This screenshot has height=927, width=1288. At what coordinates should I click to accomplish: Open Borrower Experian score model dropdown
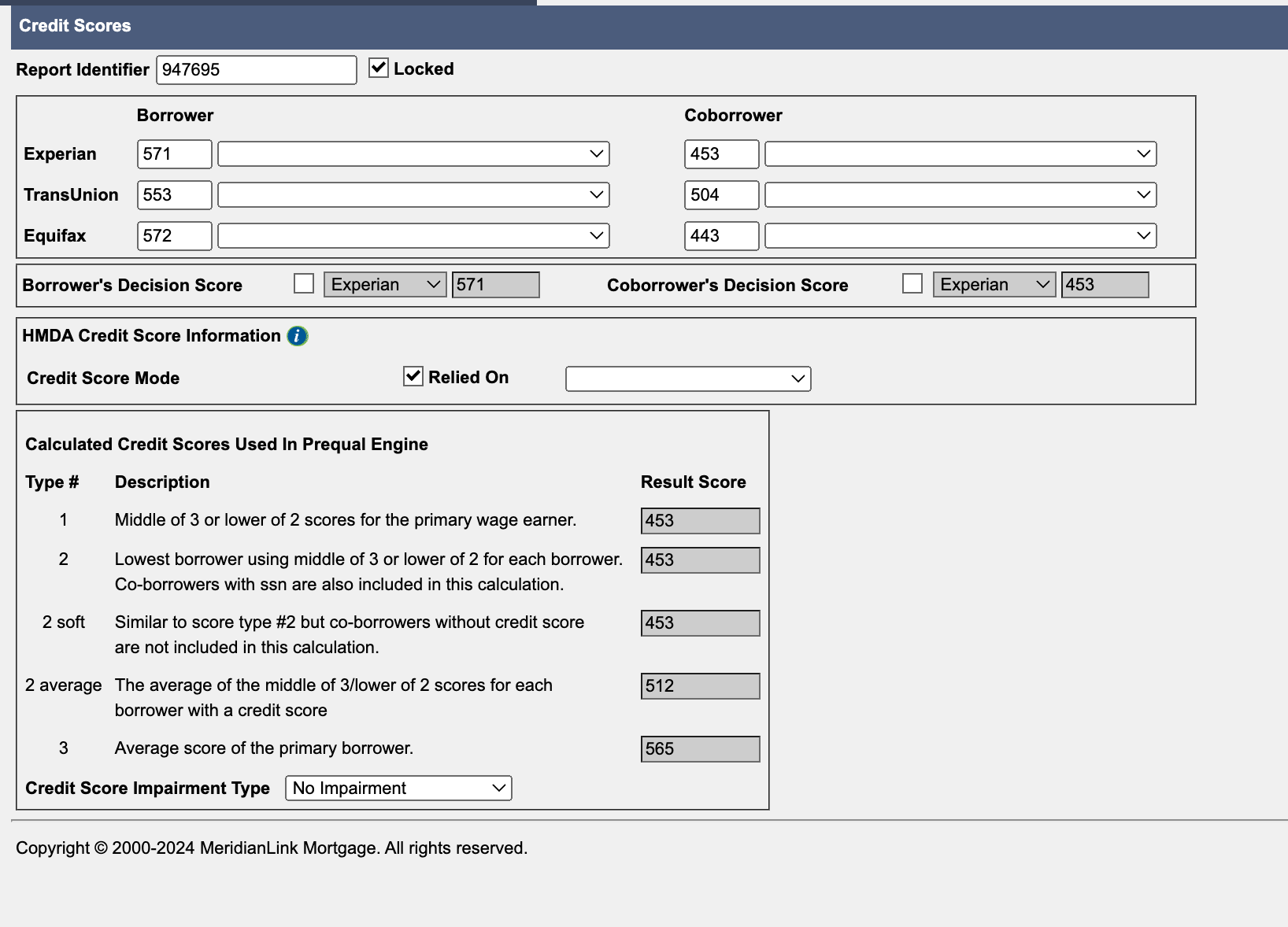click(413, 154)
